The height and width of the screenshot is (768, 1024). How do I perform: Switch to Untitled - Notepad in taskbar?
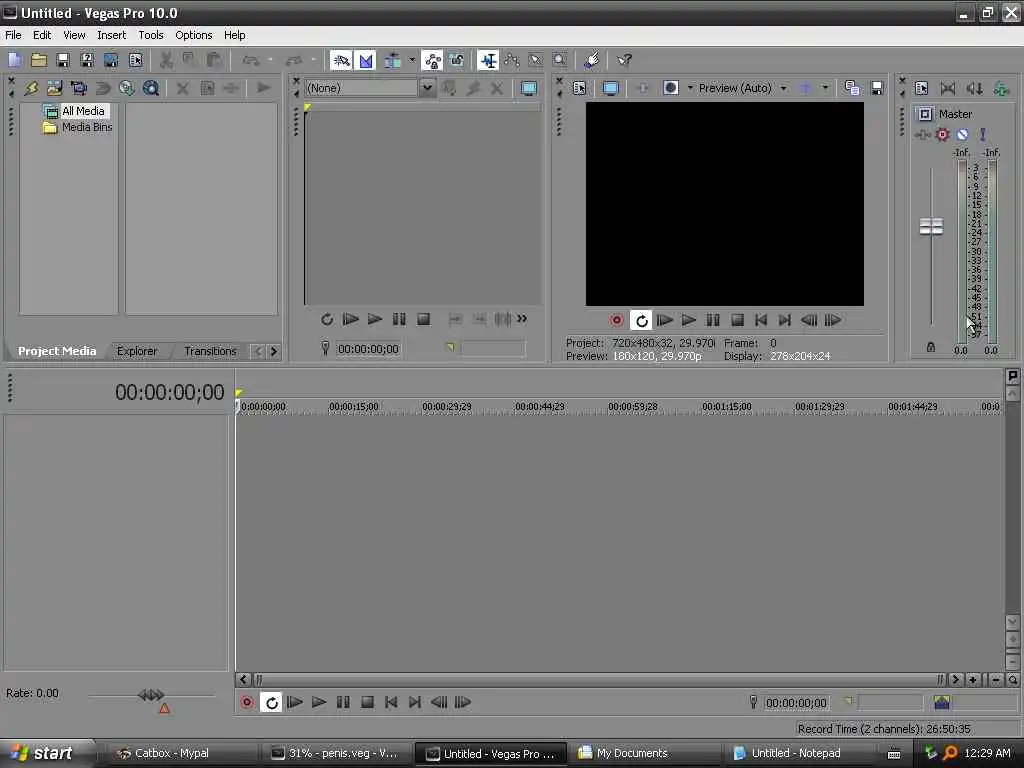coord(795,753)
